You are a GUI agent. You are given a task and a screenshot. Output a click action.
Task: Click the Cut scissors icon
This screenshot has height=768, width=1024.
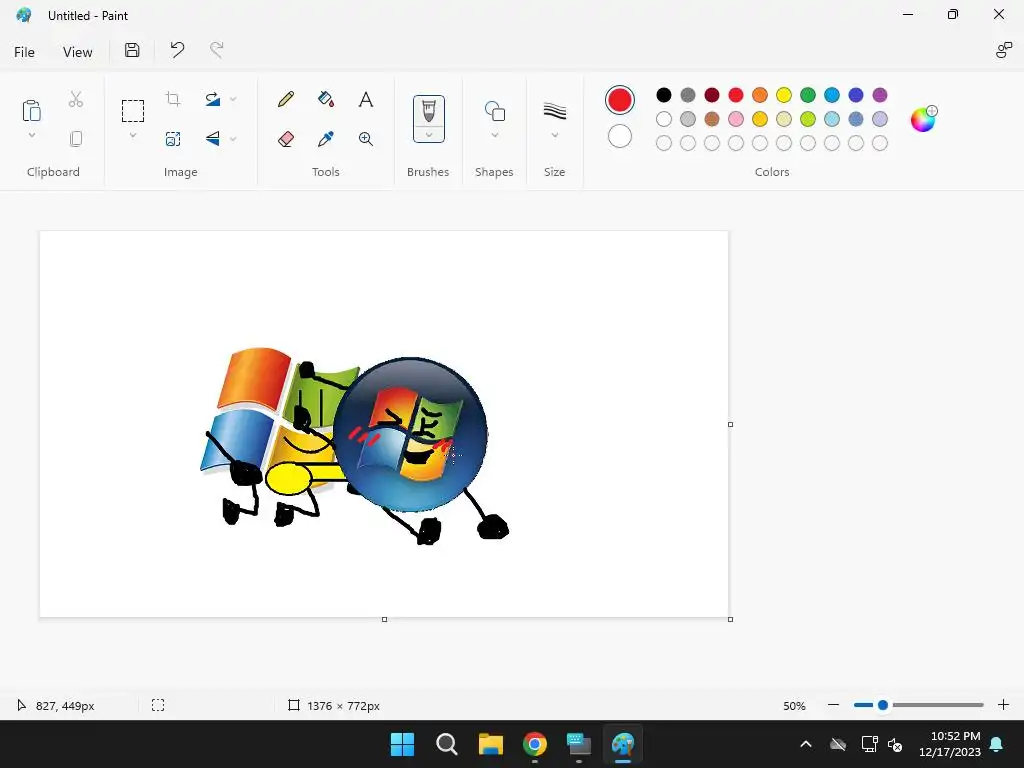click(76, 99)
